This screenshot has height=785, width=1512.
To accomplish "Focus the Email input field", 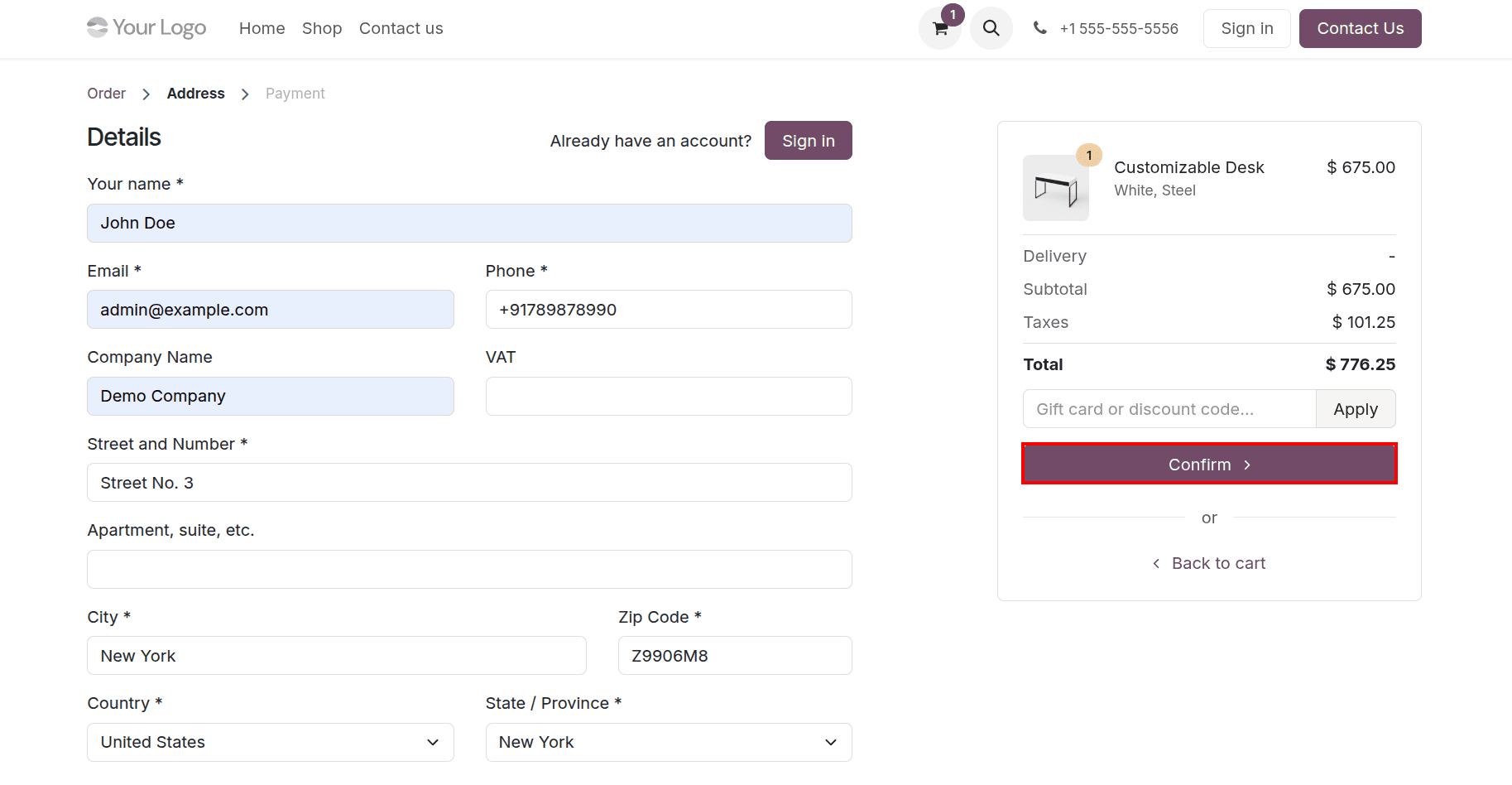I will [270, 310].
